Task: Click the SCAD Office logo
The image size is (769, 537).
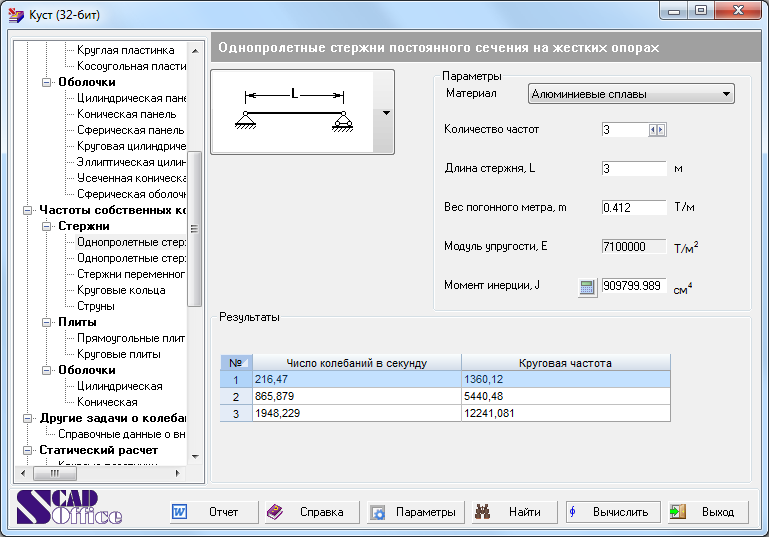Action: (70, 509)
